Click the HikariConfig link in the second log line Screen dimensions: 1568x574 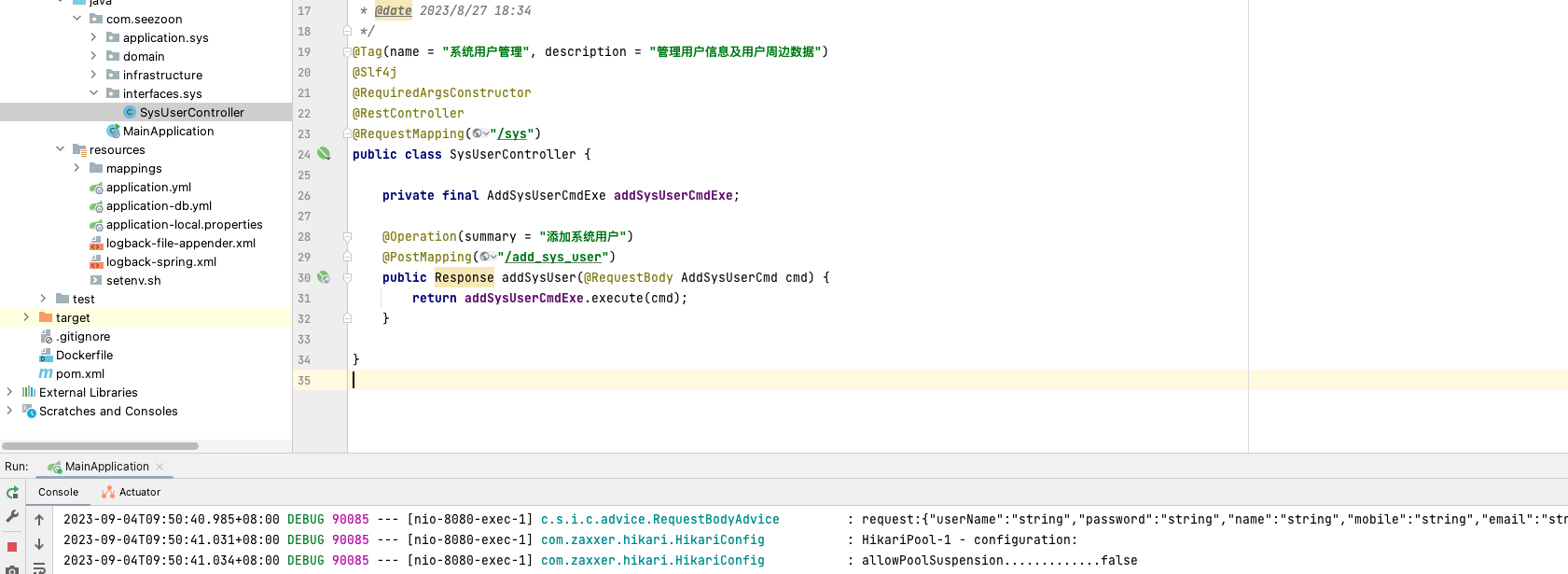click(652, 540)
